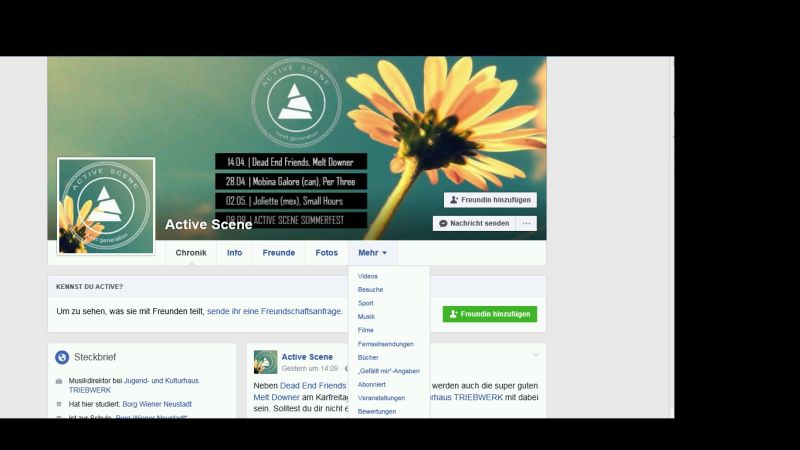The image size is (800, 450).
Task: Click the briefcase icon beside Musikdirektor
Action: [59, 381]
